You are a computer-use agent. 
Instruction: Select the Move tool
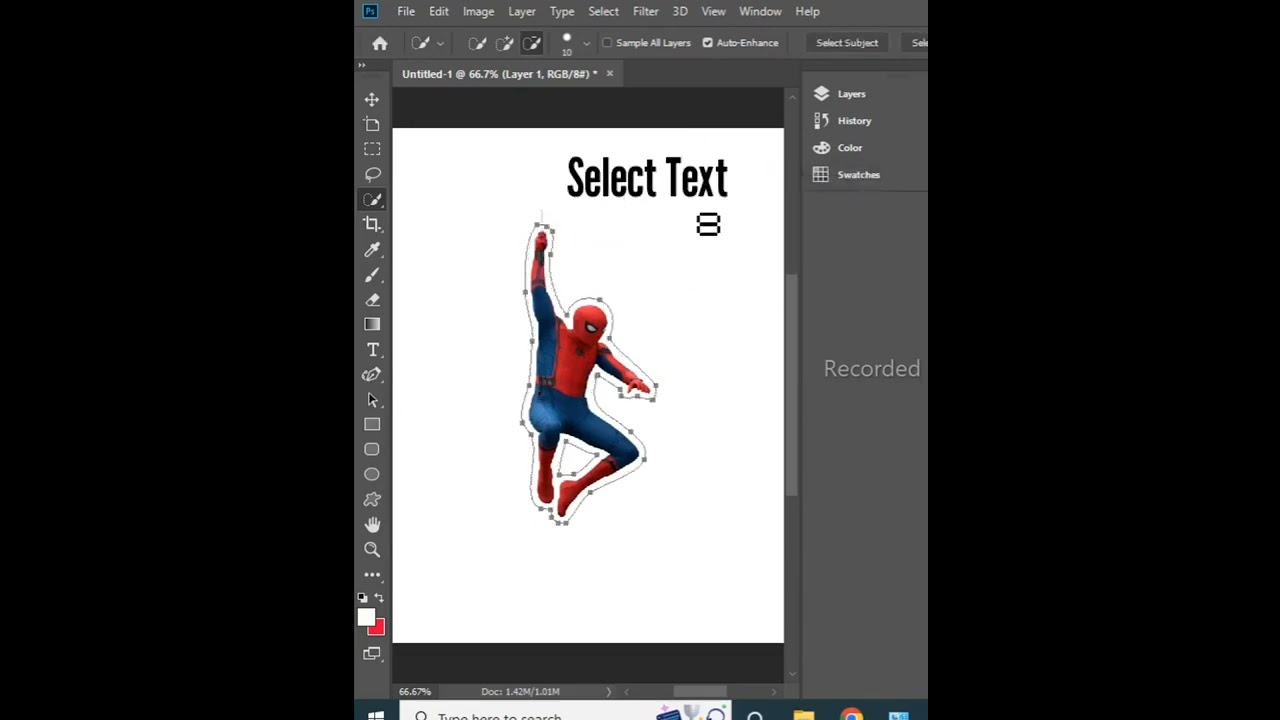pyautogui.click(x=372, y=99)
